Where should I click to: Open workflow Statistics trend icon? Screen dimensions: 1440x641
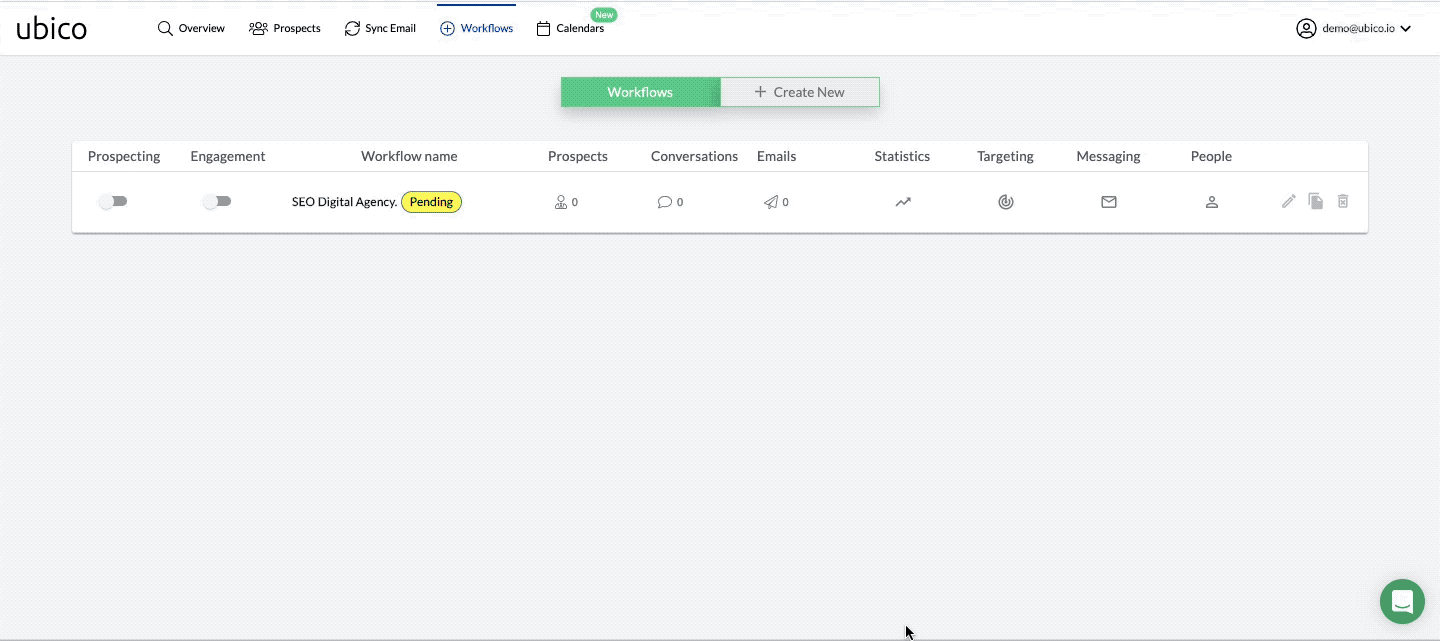pos(903,201)
